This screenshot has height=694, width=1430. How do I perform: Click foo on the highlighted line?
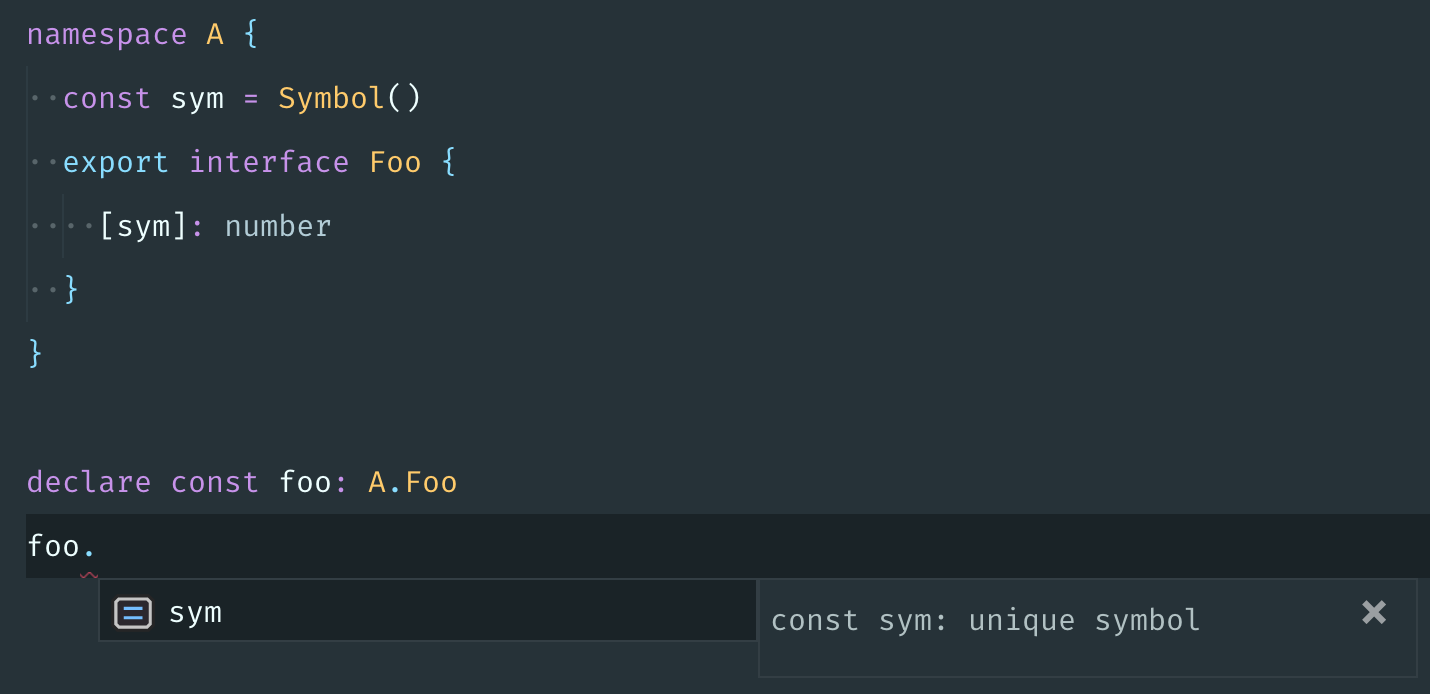coord(55,545)
